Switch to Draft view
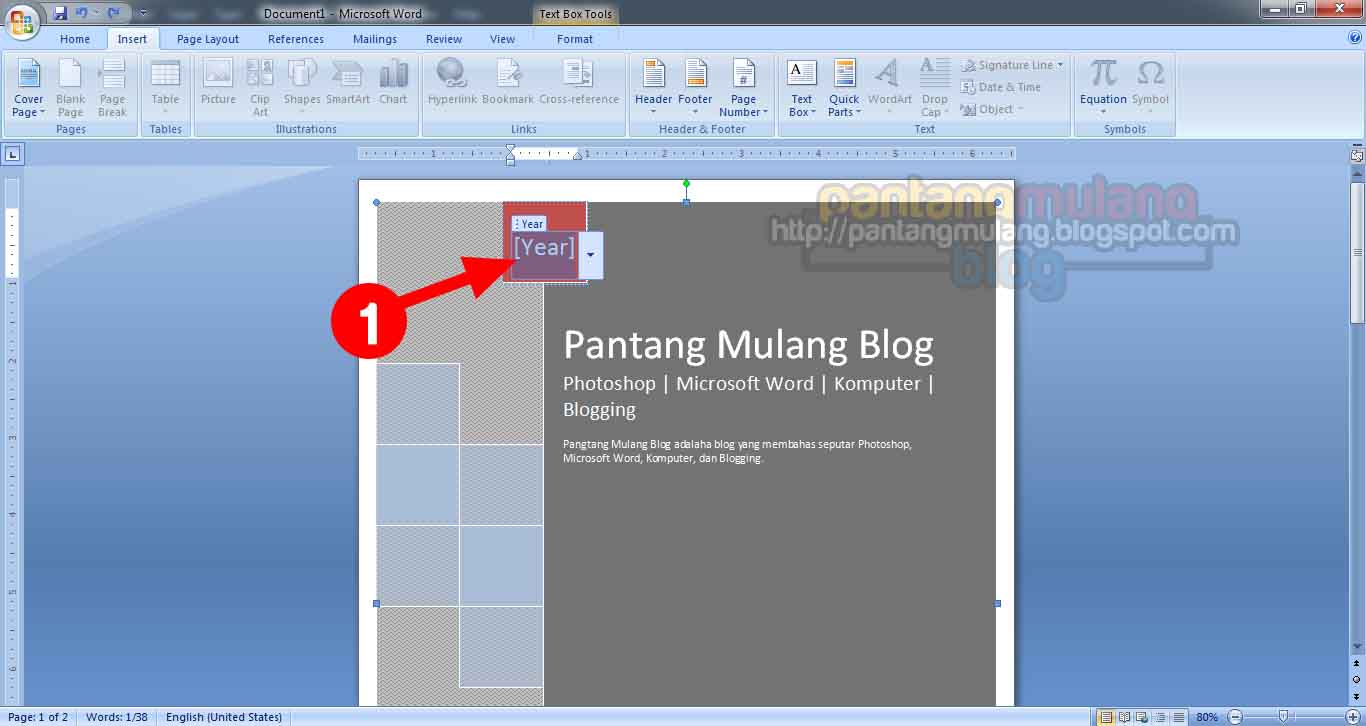 1178,717
